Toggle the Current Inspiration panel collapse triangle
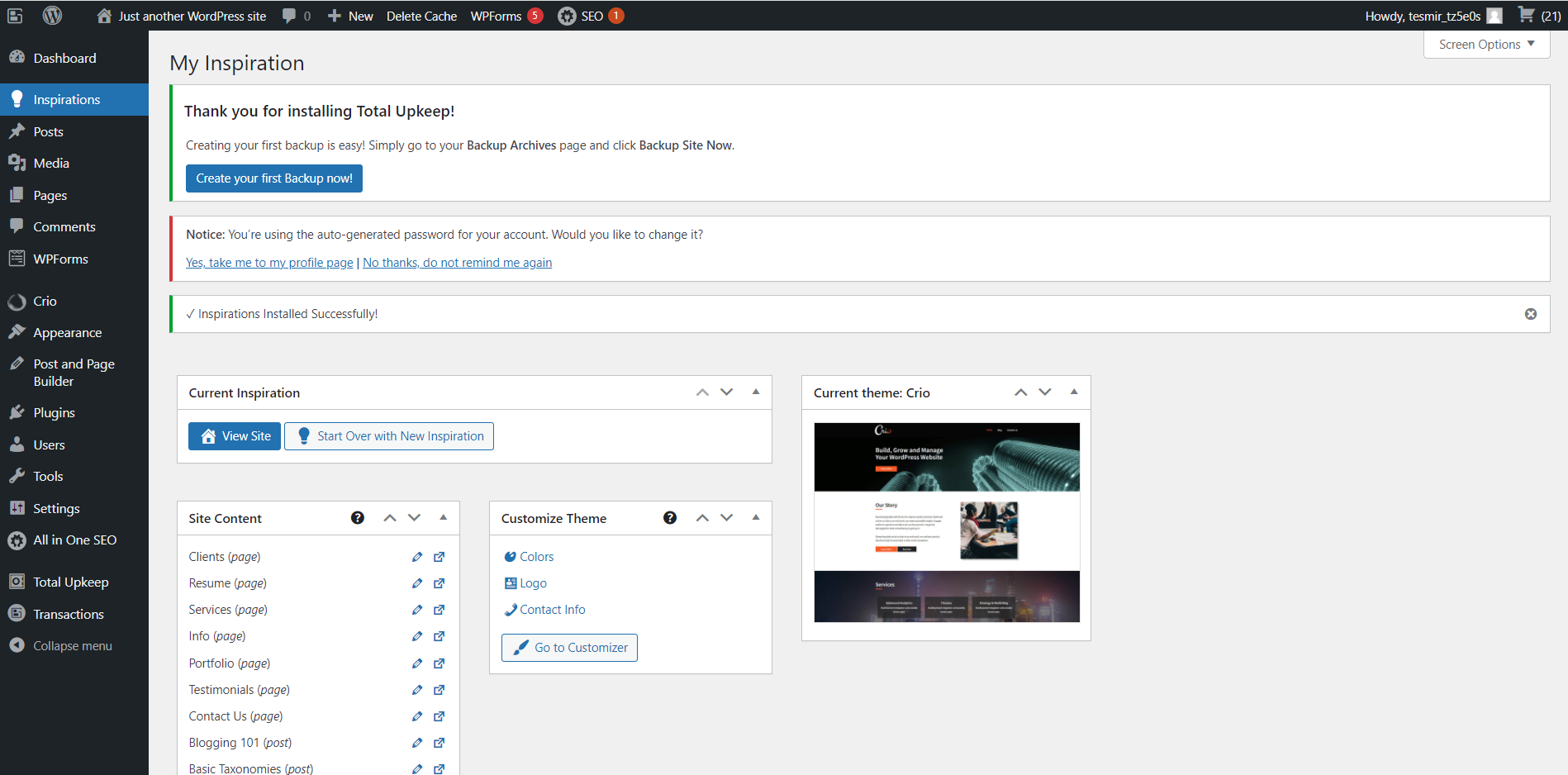The height and width of the screenshot is (775, 1568). (756, 392)
